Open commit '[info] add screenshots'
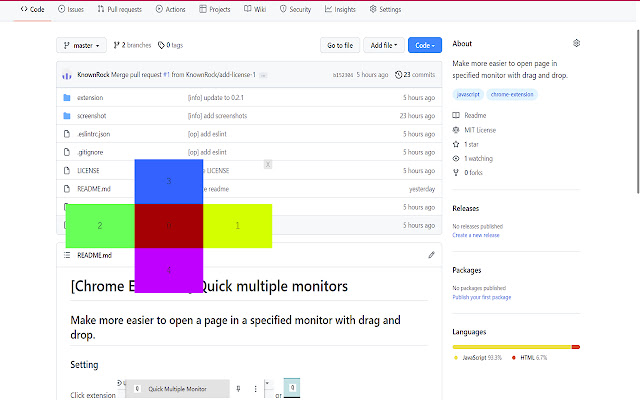The width and height of the screenshot is (640, 400). (217, 116)
